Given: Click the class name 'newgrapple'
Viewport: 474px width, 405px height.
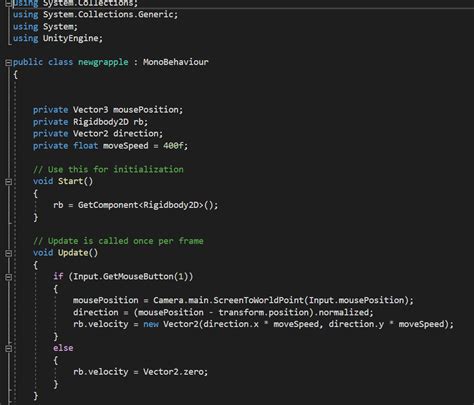Looking at the screenshot, I should [x=103, y=62].
